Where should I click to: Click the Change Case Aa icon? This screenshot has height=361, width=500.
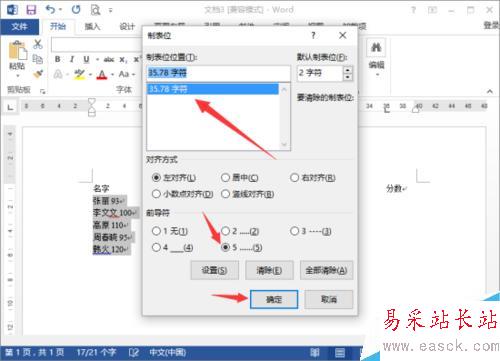[124, 74]
